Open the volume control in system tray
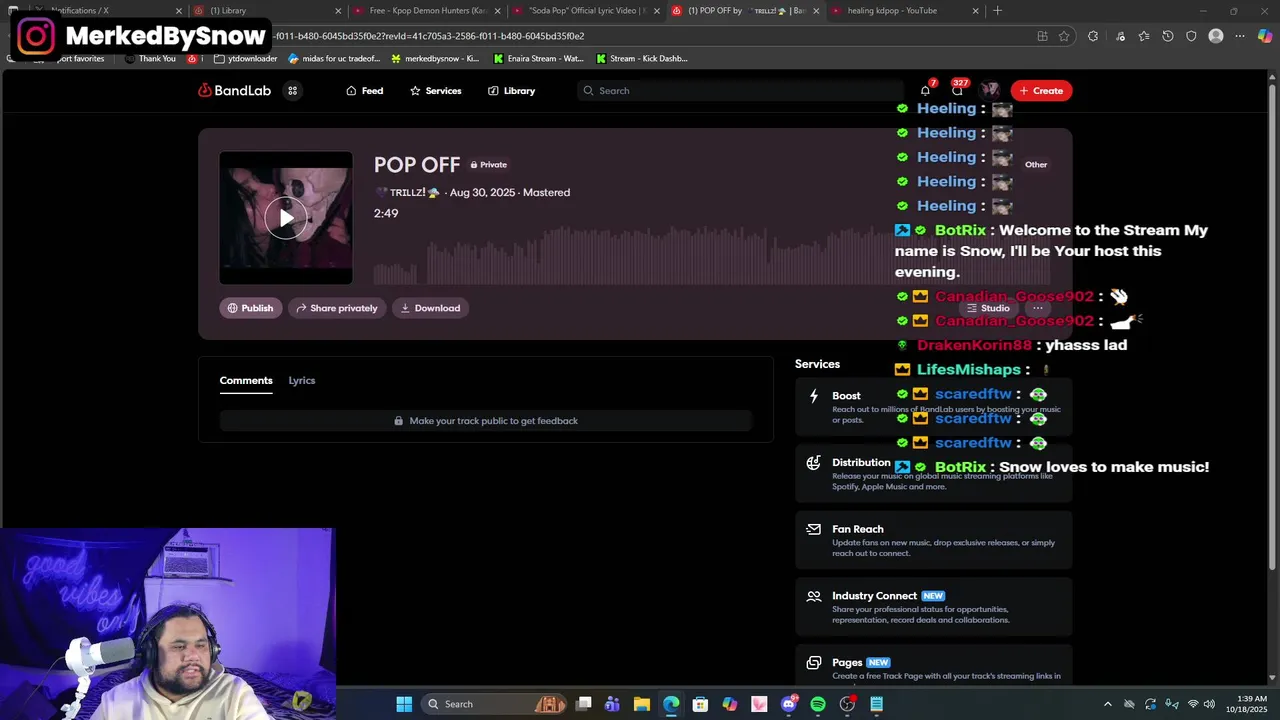Screen dimensions: 1280x720 point(1210,704)
